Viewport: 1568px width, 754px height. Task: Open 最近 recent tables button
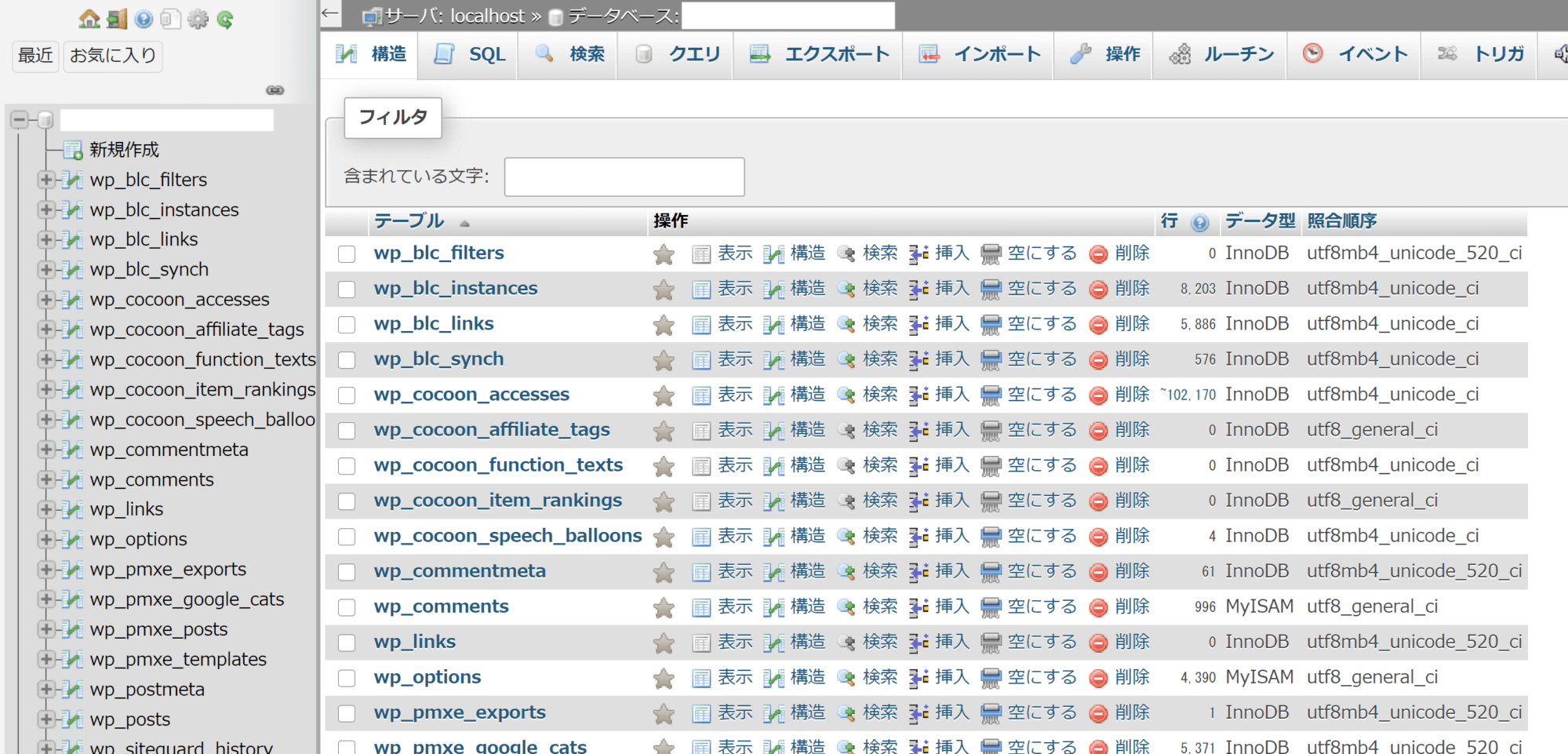coord(35,56)
